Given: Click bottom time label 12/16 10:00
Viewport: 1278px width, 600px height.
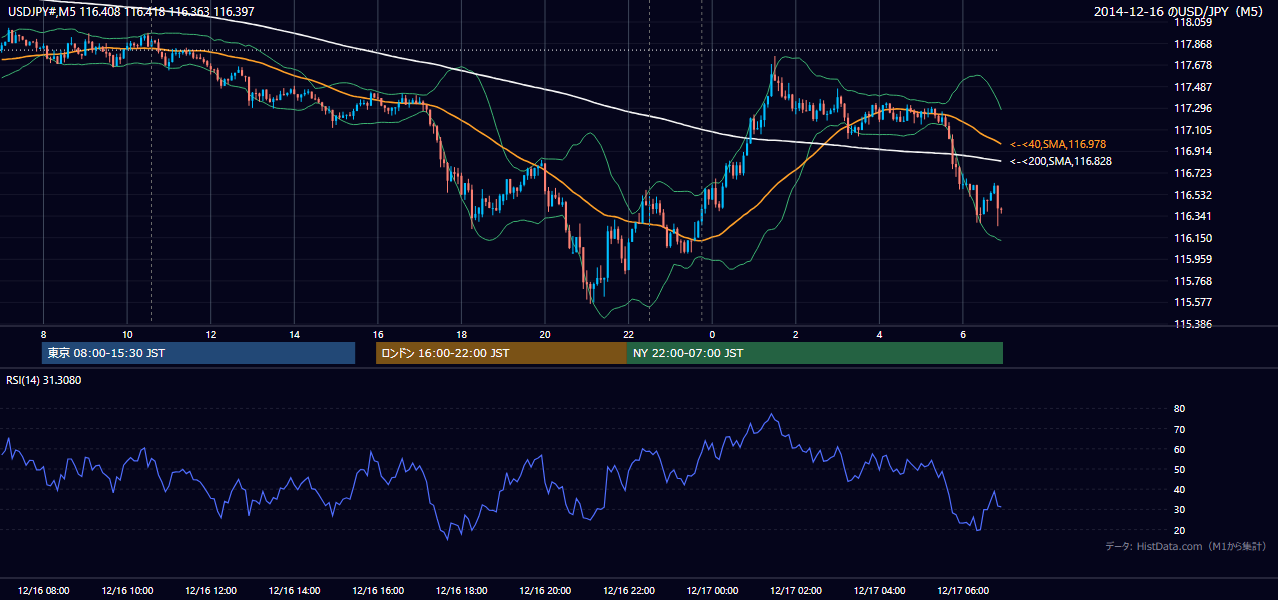Looking at the screenshot, I should click(x=128, y=591).
